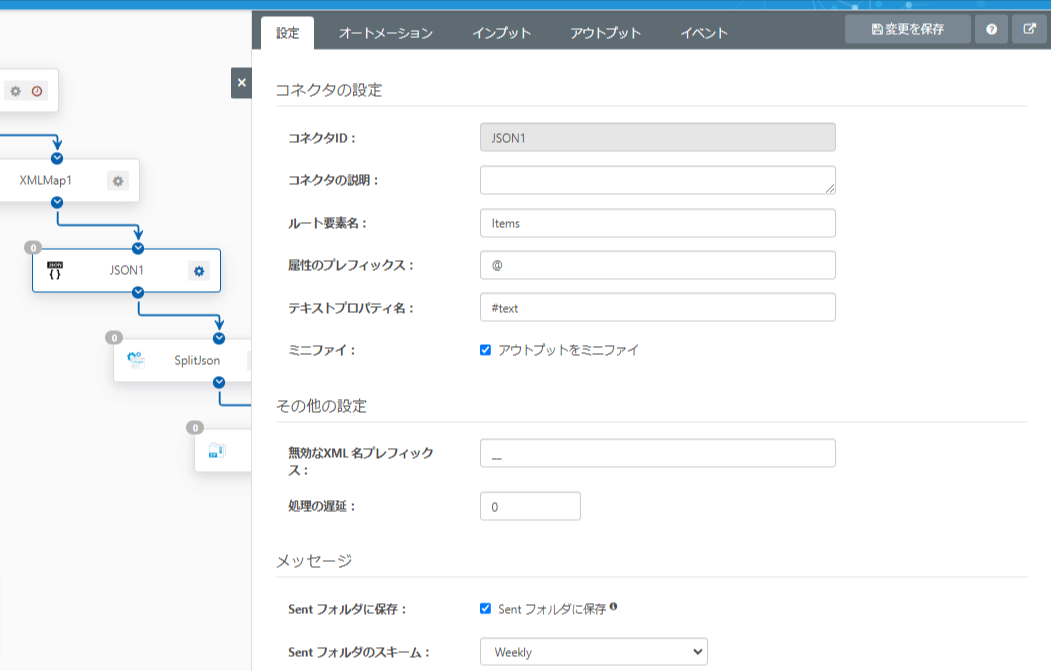1051x671 pixels.
Task: Click the output port arrow below JSON1
Action: coord(138,292)
